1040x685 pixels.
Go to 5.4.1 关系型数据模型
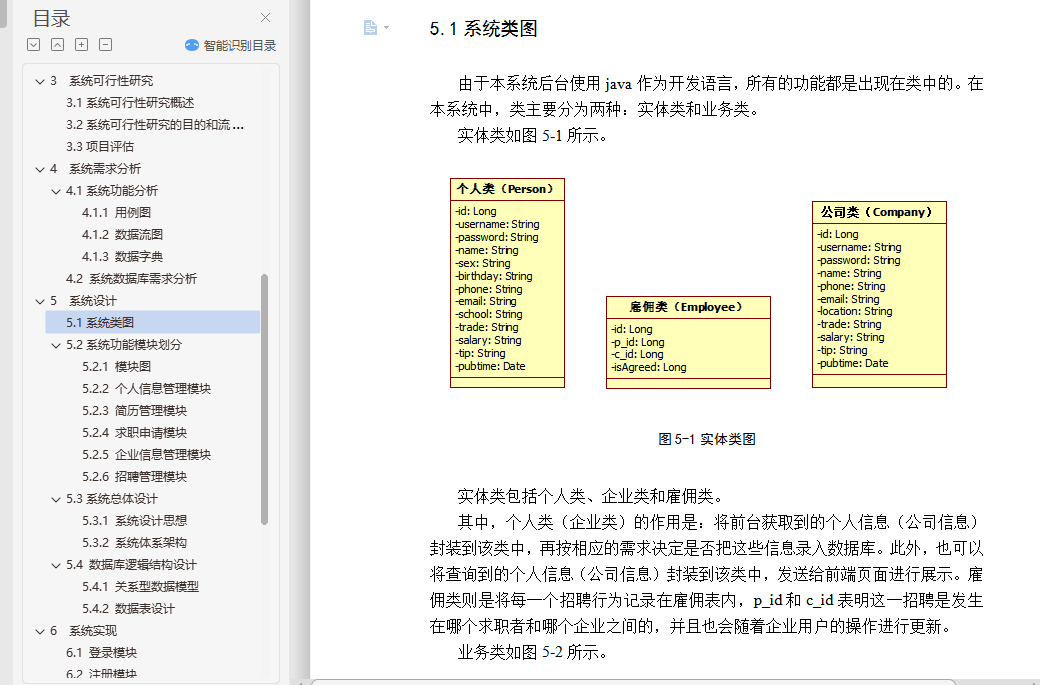(x=141, y=586)
